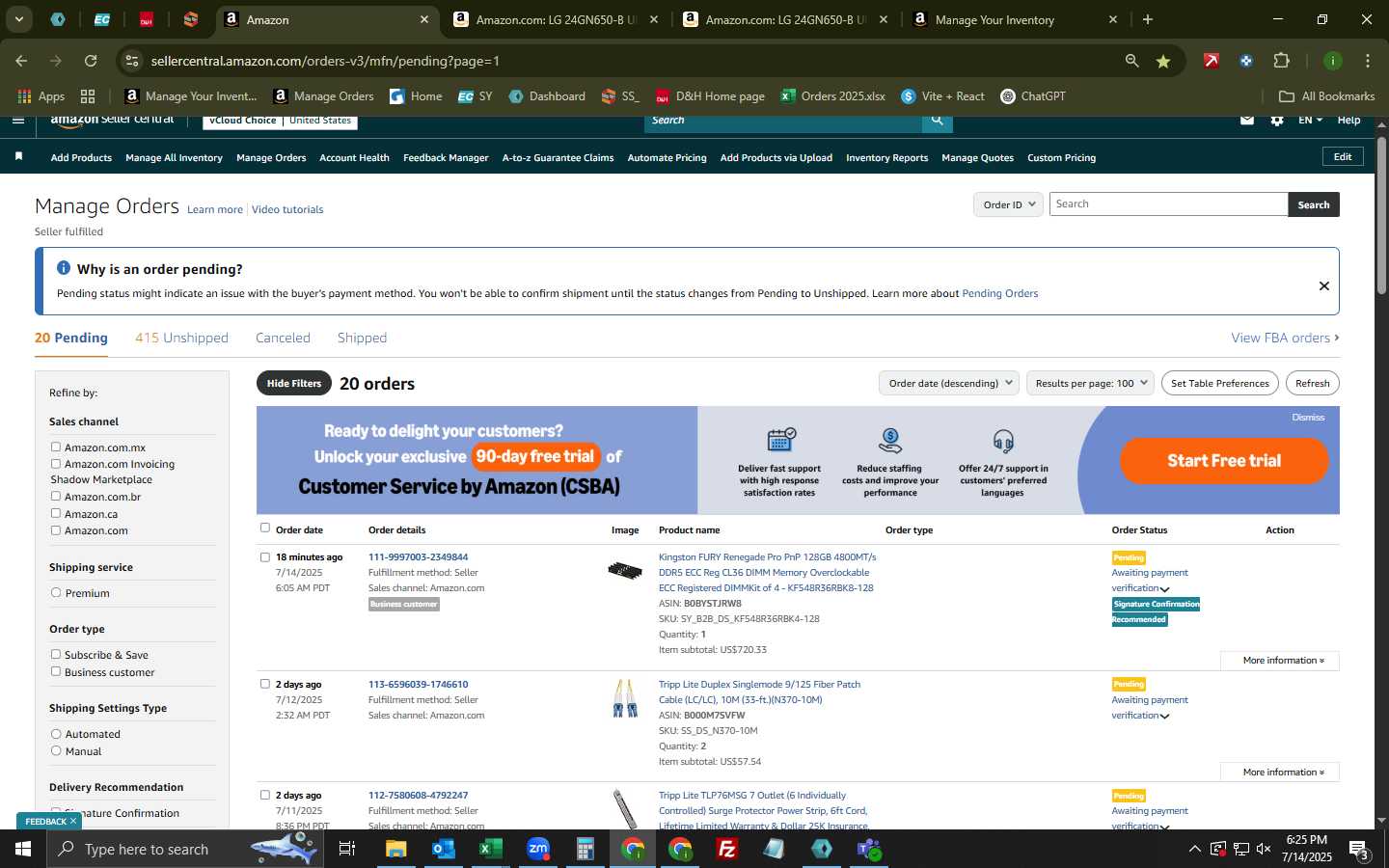Switch to the Canceled orders tab

pyautogui.click(x=283, y=338)
